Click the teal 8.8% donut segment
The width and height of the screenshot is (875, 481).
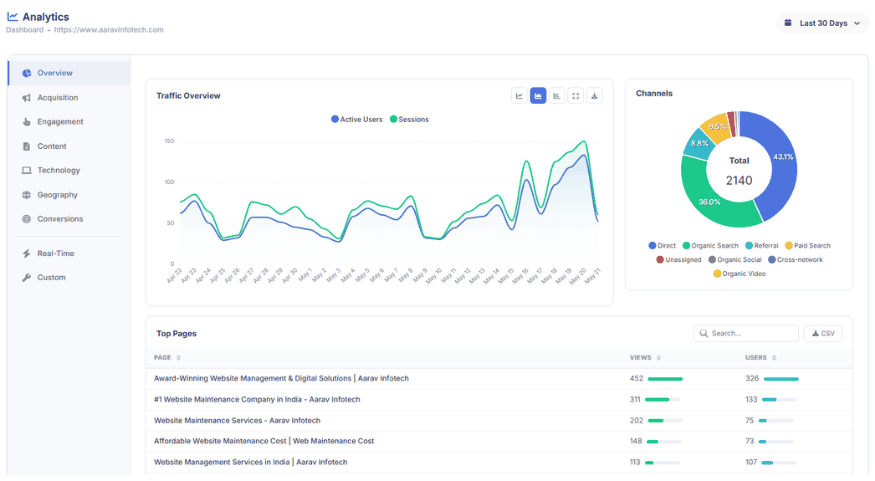point(698,143)
